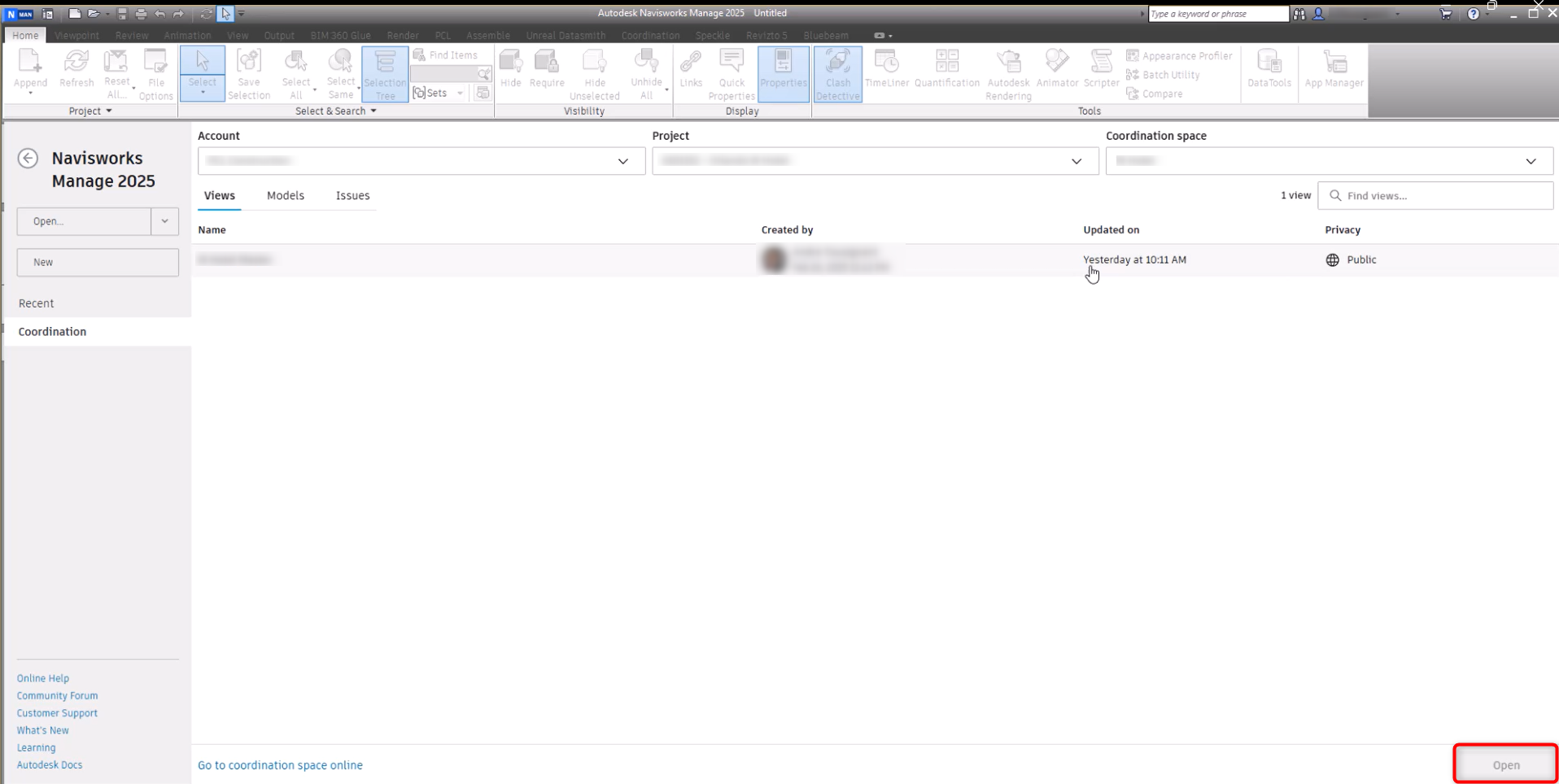This screenshot has height=784, width=1559.
Task: Open the File Options dialog
Action: tap(155, 73)
